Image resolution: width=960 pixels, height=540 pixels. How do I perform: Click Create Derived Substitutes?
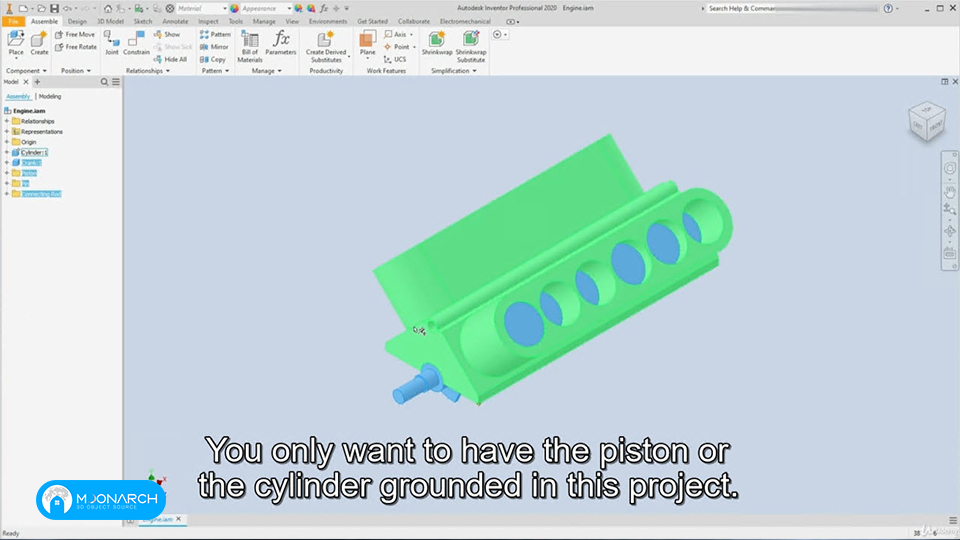(x=326, y=46)
